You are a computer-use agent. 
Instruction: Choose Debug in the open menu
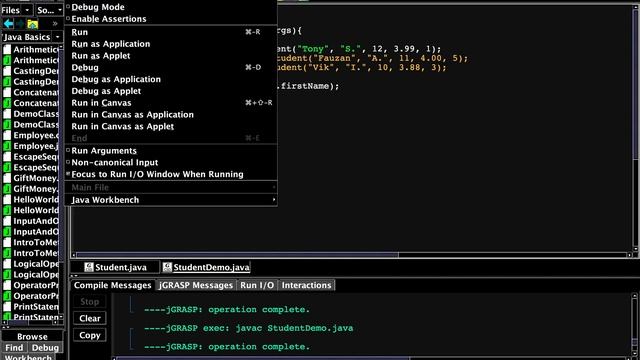tap(171, 68)
